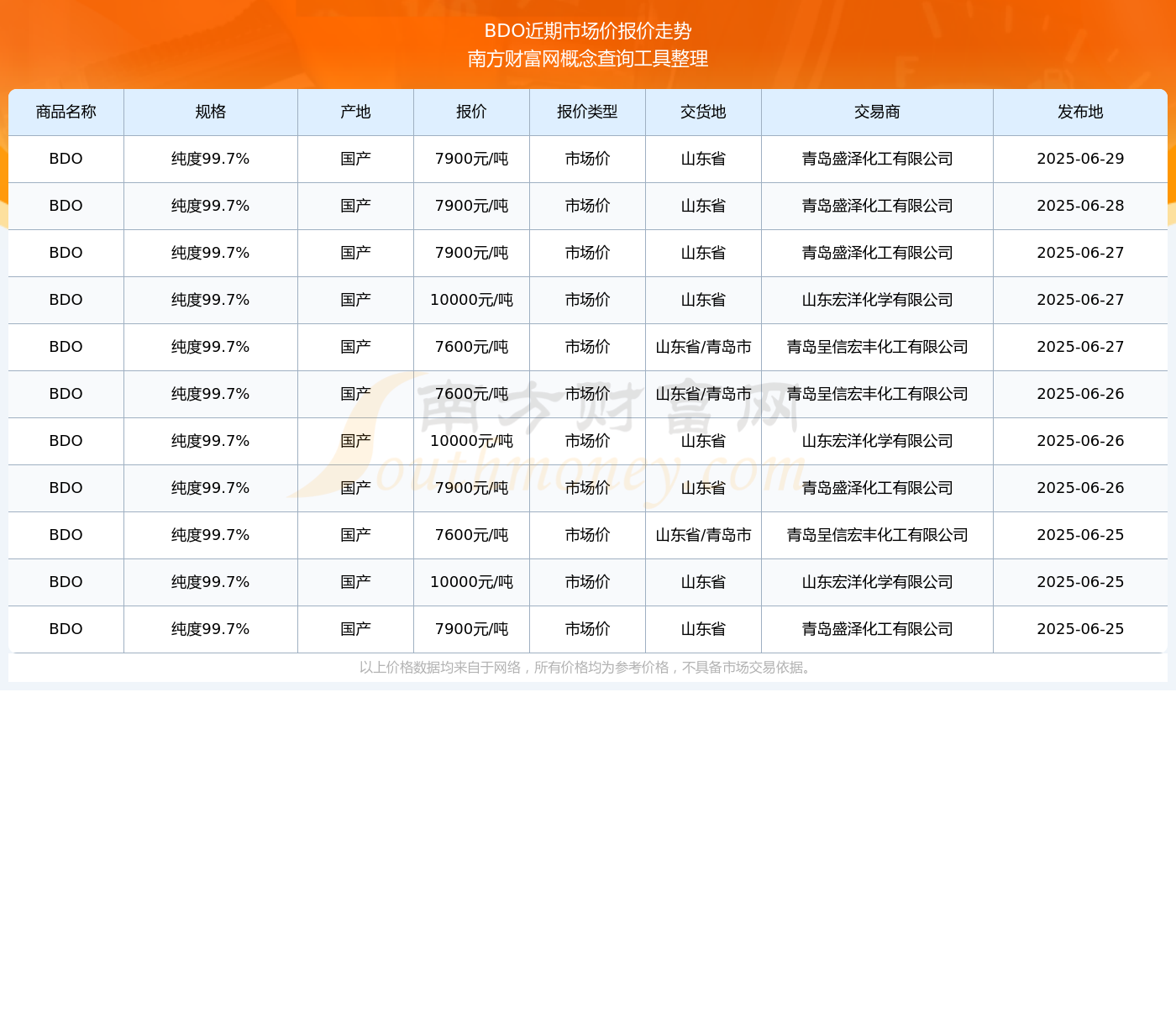The image size is (1176, 1012).
Task: Click 7900元/吨 price dated 2025-06-27
Action: tap(472, 253)
